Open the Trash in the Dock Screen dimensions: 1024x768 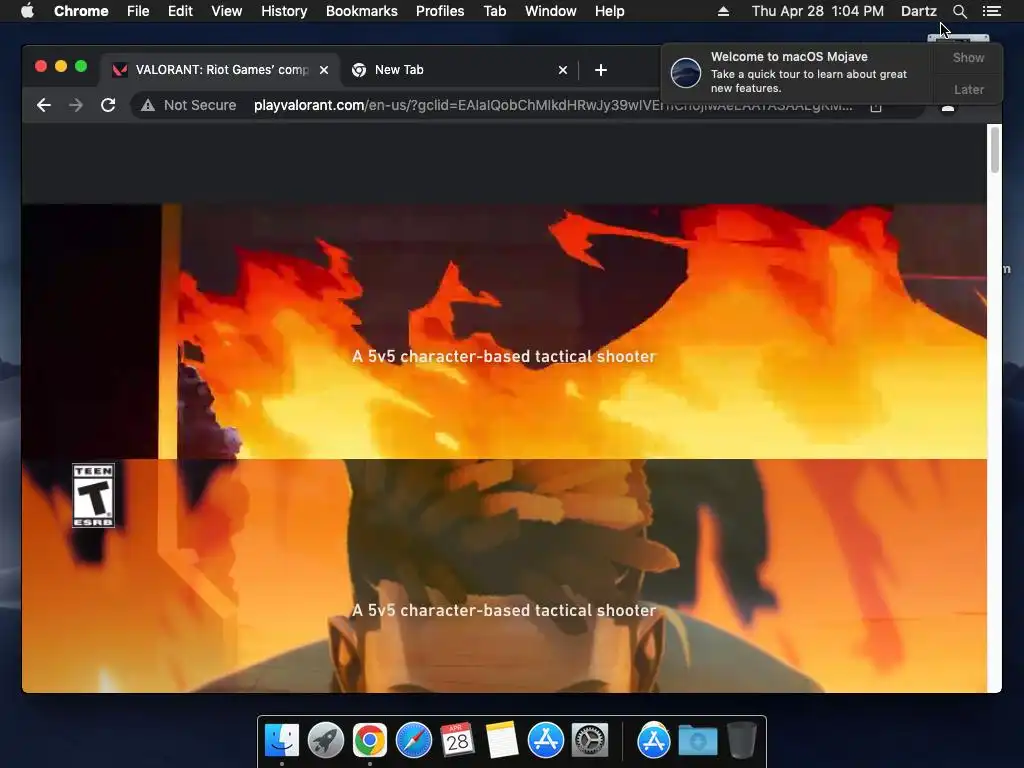(x=741, y=741)
